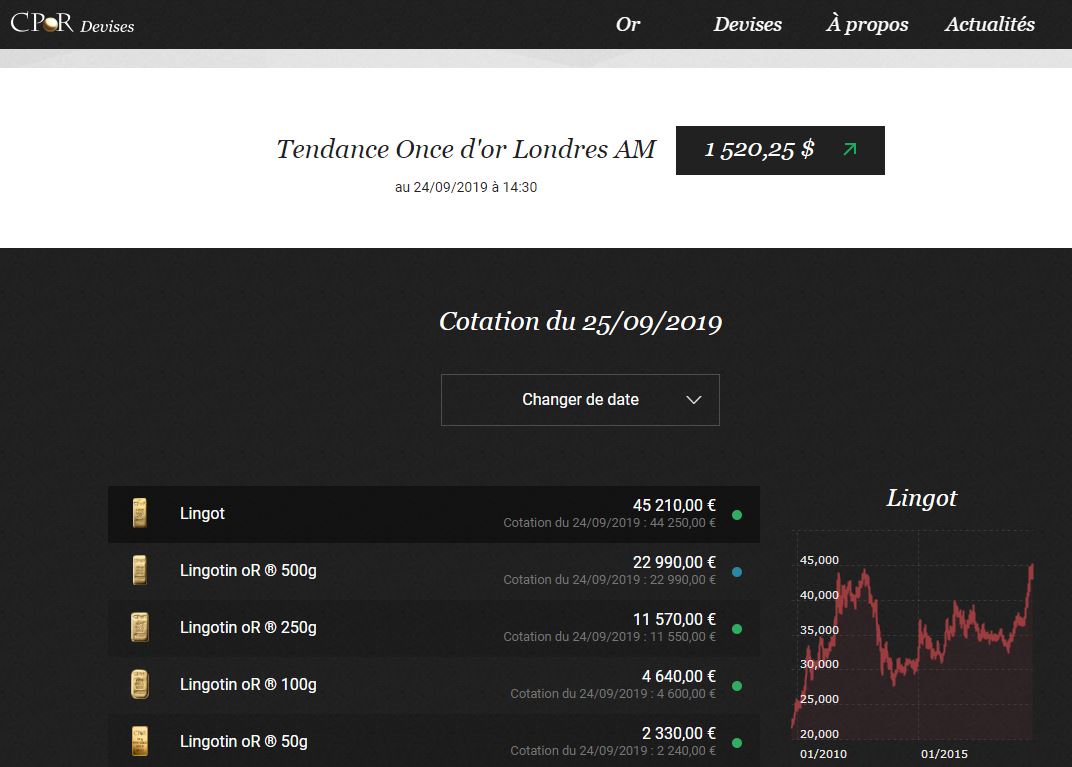Click the green trend arrow icon
The image size is (1072, 767).
[x=849, y=150]
